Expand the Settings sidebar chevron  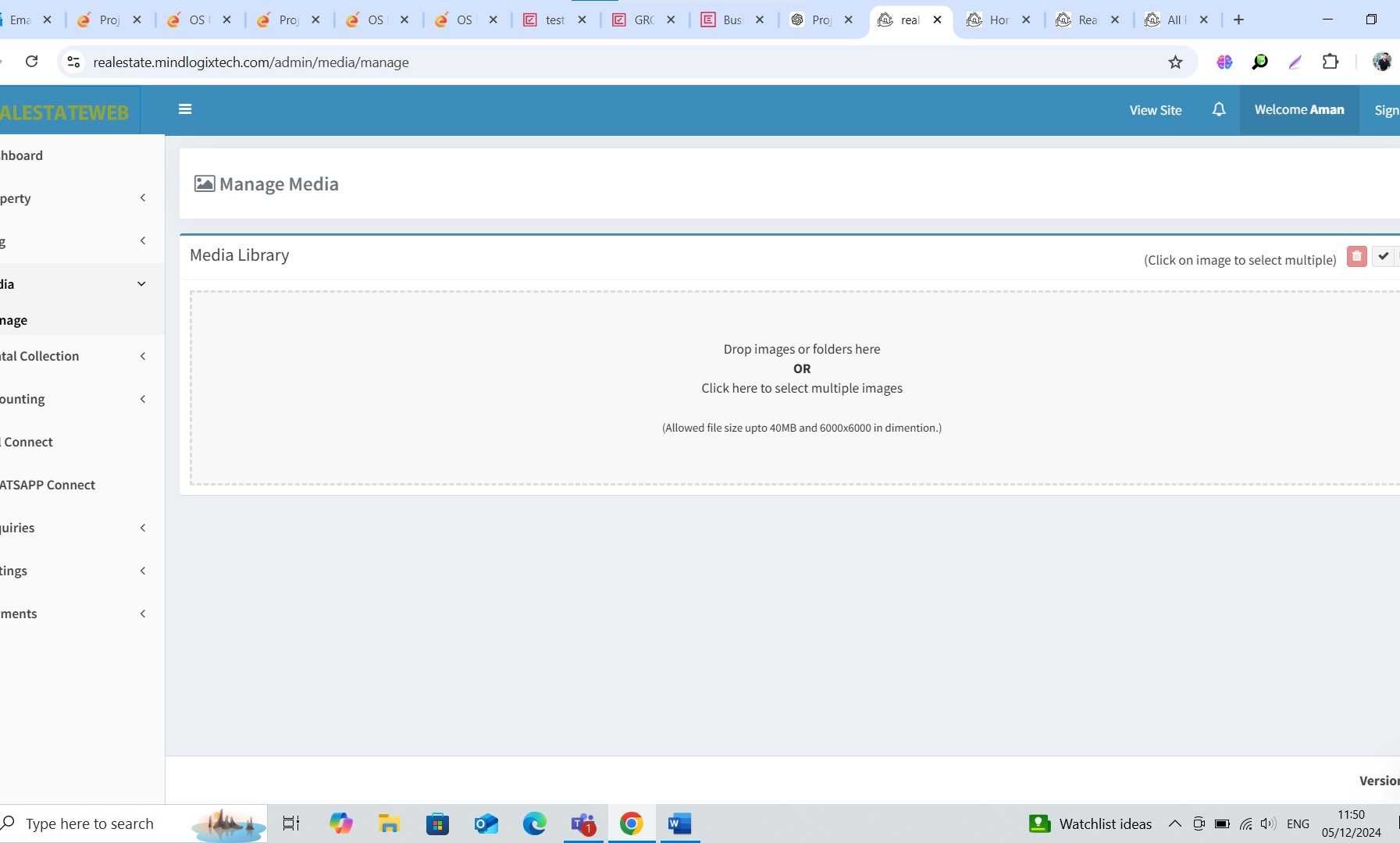click(x=143, y=571)
